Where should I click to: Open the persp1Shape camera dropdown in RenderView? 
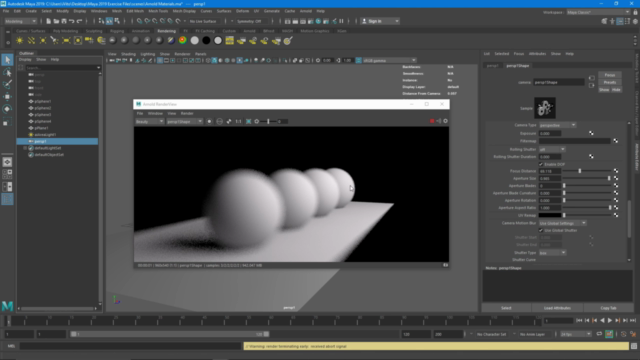click(184, 122)
